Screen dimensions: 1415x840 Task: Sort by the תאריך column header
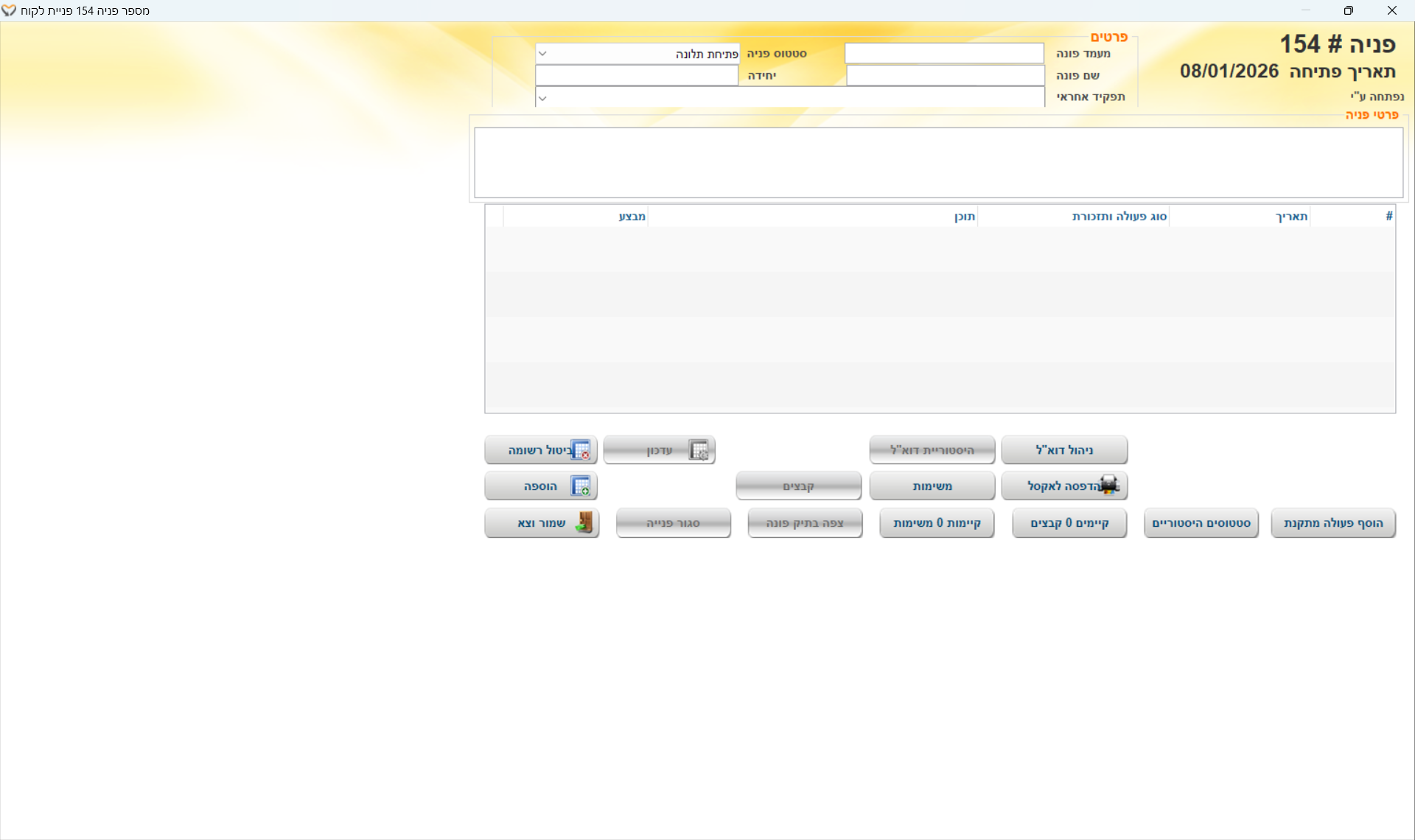coord(1291,216)
